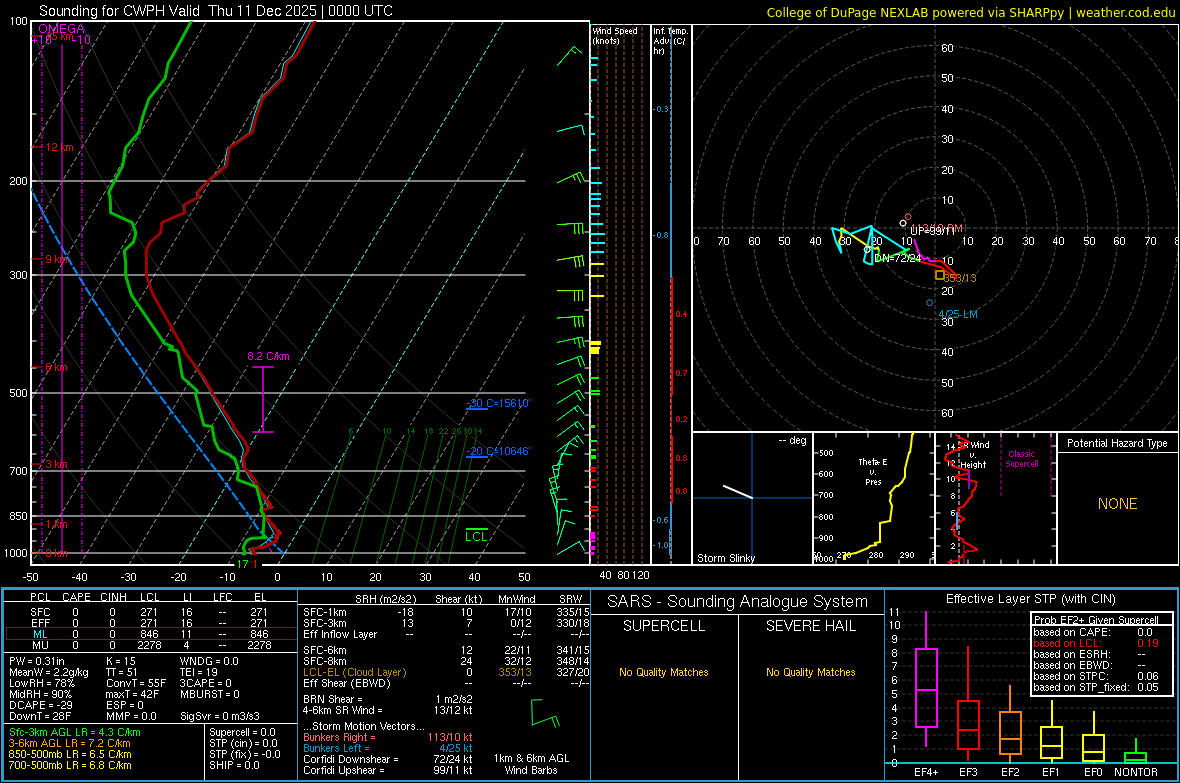The height and width of the screenshot is (783, 1180).
Task: Select the "based on STP_fixed:" entry
Action: pyautogui.click(x=1080, y=687)
